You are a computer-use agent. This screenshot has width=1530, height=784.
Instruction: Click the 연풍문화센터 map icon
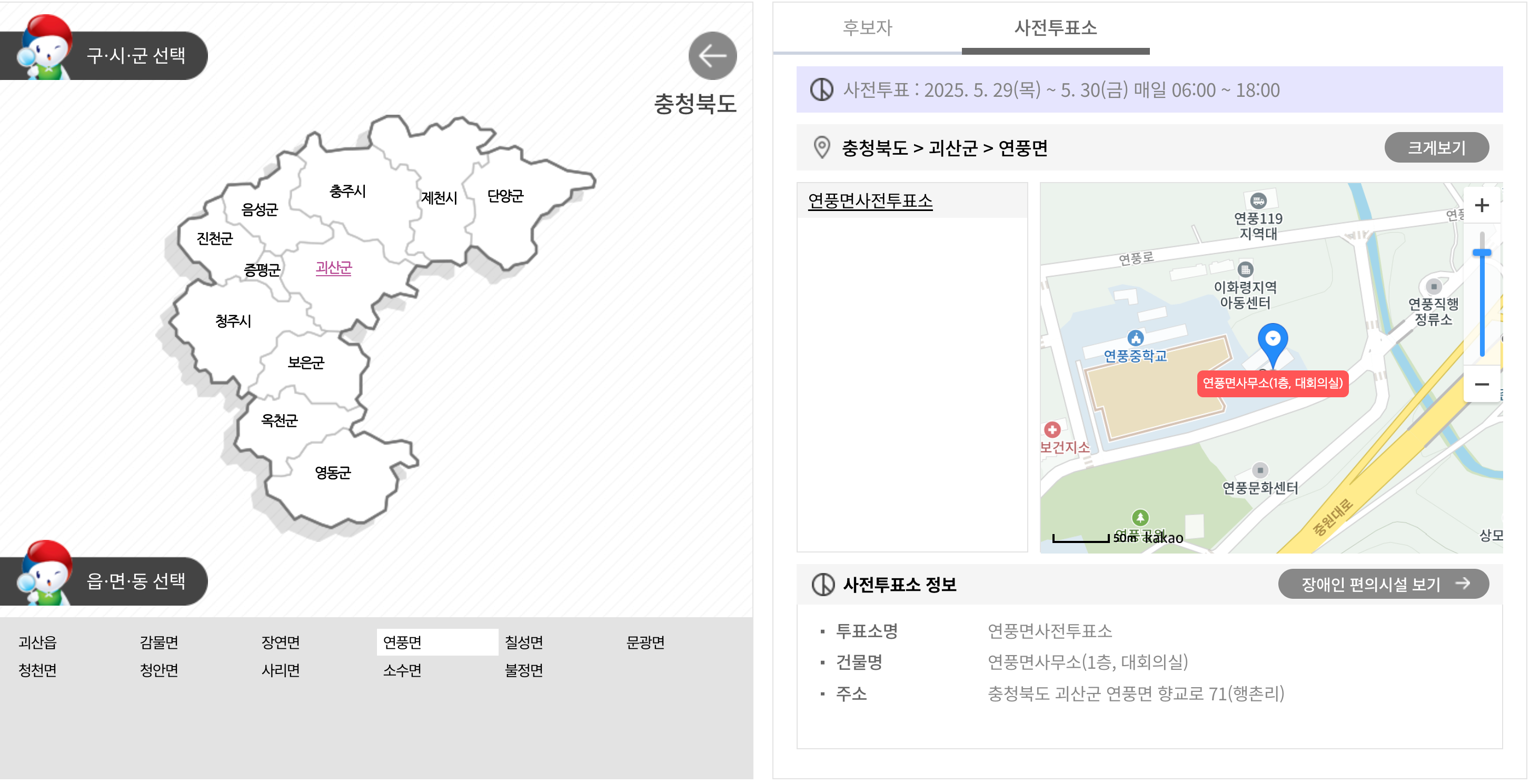1260,470
